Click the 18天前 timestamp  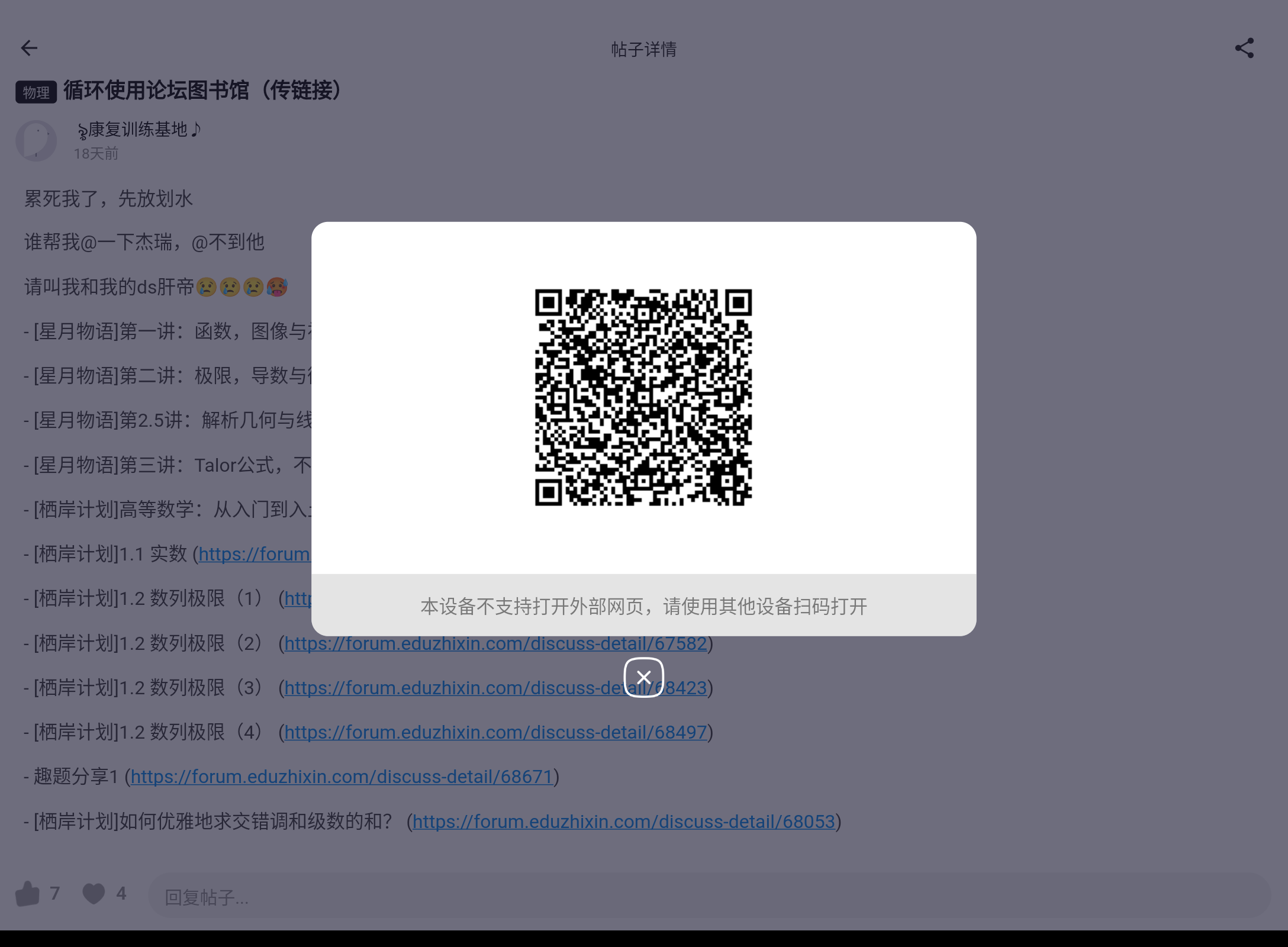coord(96,154)
